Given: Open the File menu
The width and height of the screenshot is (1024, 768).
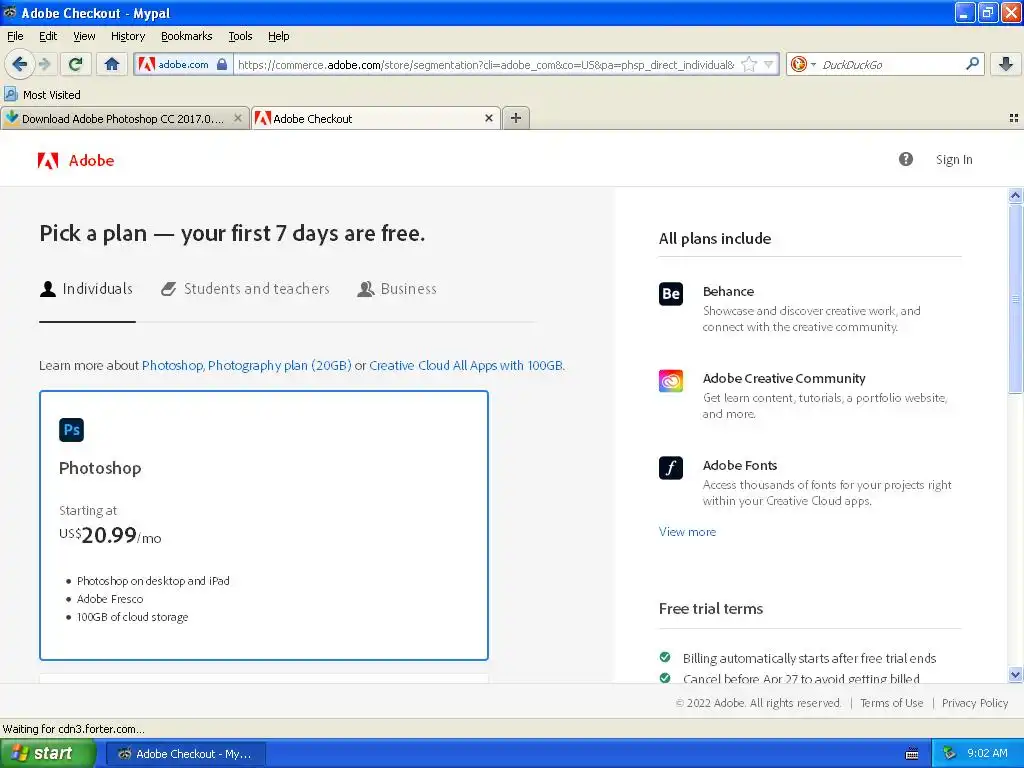Looking at the screenshot, I should coord(15,36).
